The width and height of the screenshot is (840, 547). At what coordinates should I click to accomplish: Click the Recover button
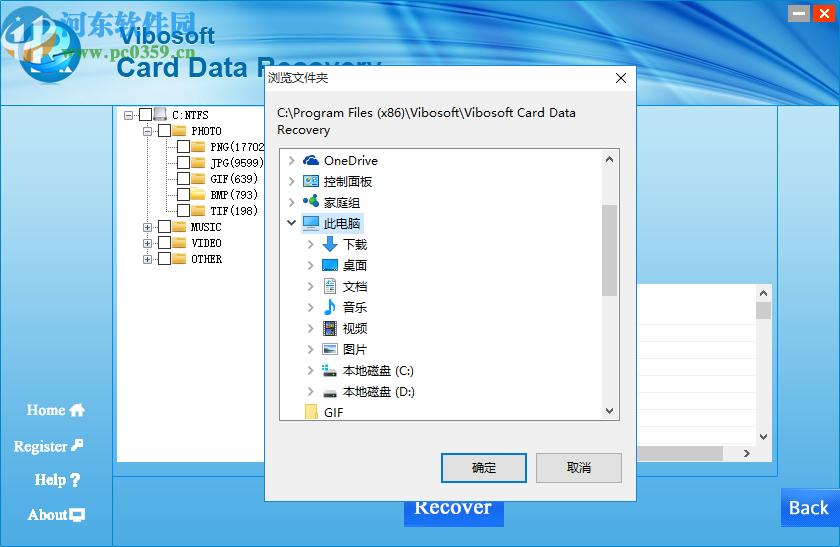tap(453, 513)
